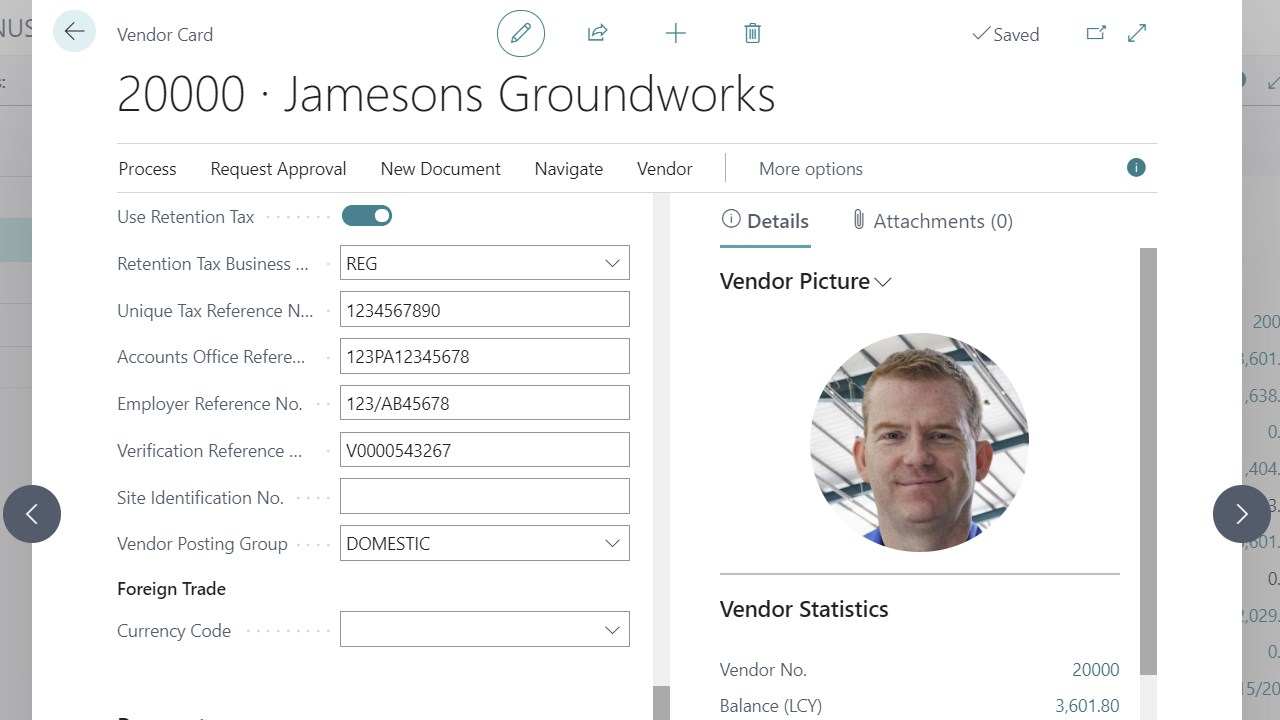
Task: Click the Site Identification No. field
Action: coord(484,497)
